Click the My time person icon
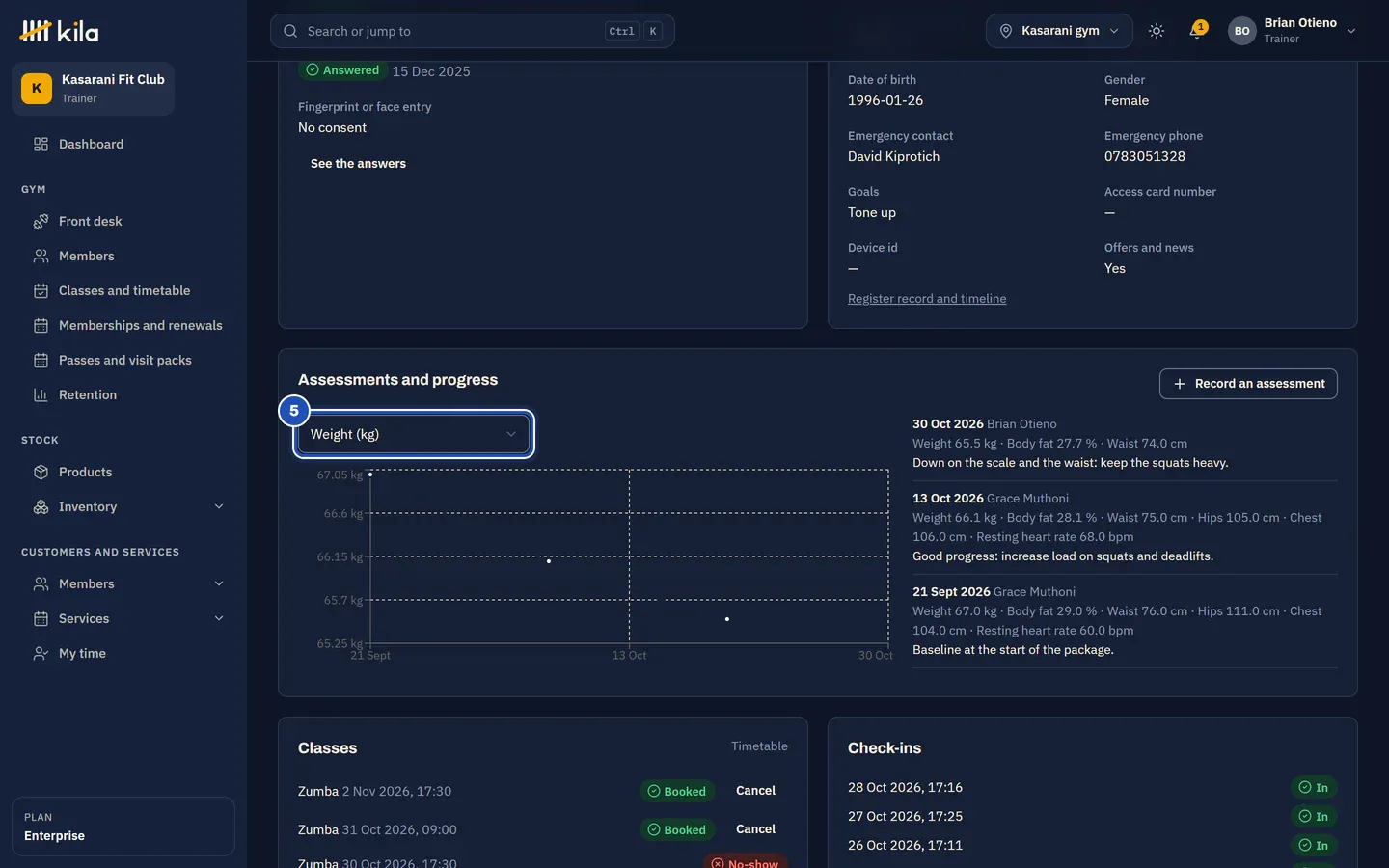 tap(41, 654)
